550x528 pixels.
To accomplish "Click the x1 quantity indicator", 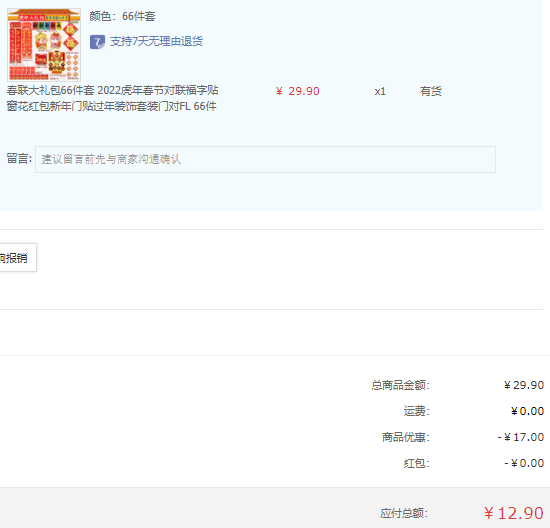I will [x=380, y=92].
